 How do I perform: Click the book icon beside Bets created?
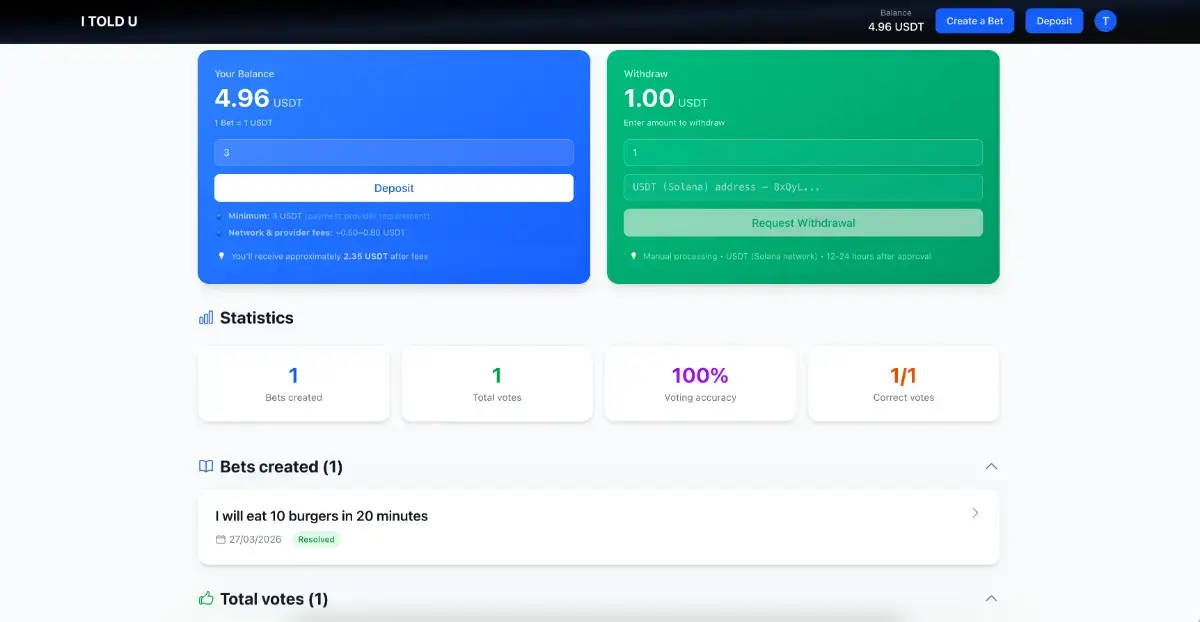point(206,467)
